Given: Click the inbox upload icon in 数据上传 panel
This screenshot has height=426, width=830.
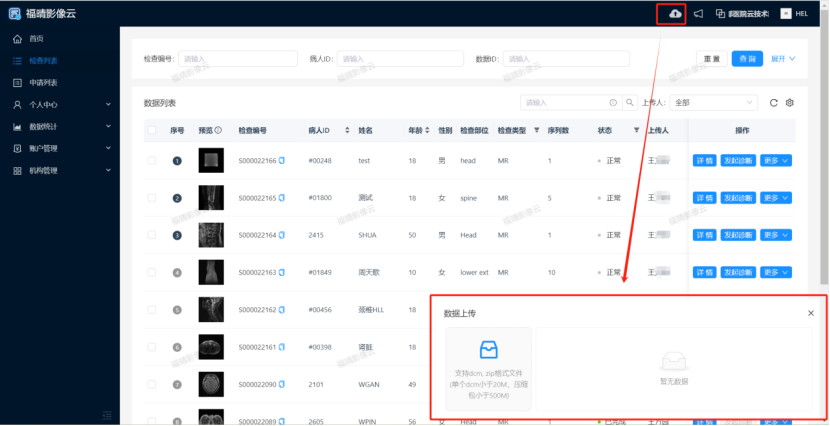Looking at the screenshot, I should coord(488,350).
